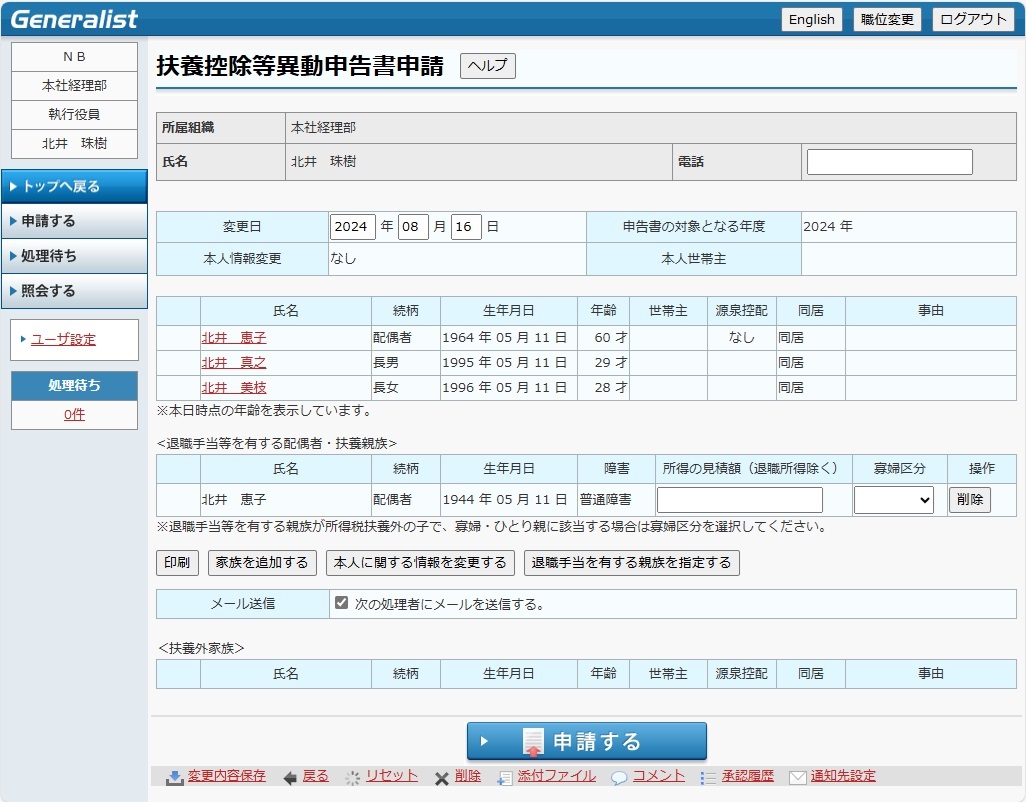Viewport: 1026px width, 802px height.
Task: Click the reset spinner icon
Action: pyautogui.click(x=352, y=777)
